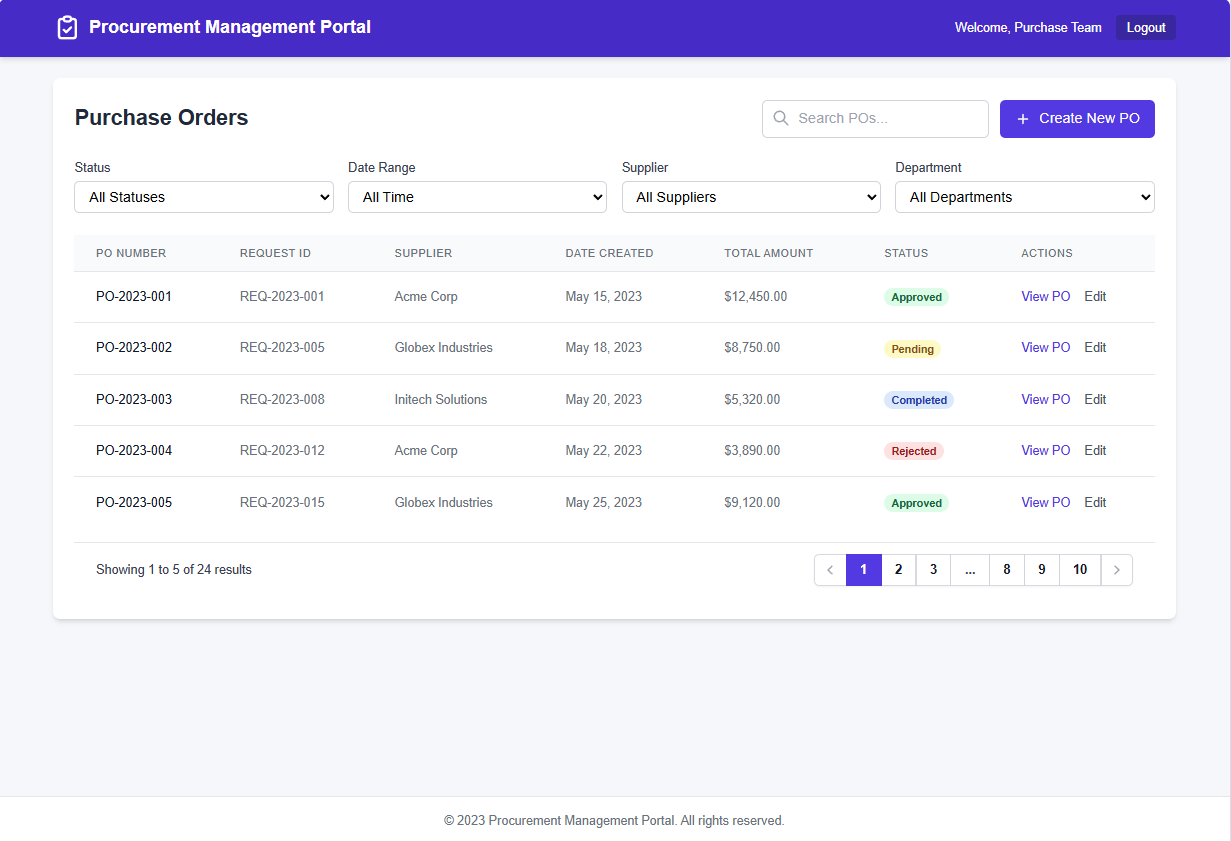Expand the Department dropdown
Viewport: 1231px width, 841px height.
(x=1025, y=197)
